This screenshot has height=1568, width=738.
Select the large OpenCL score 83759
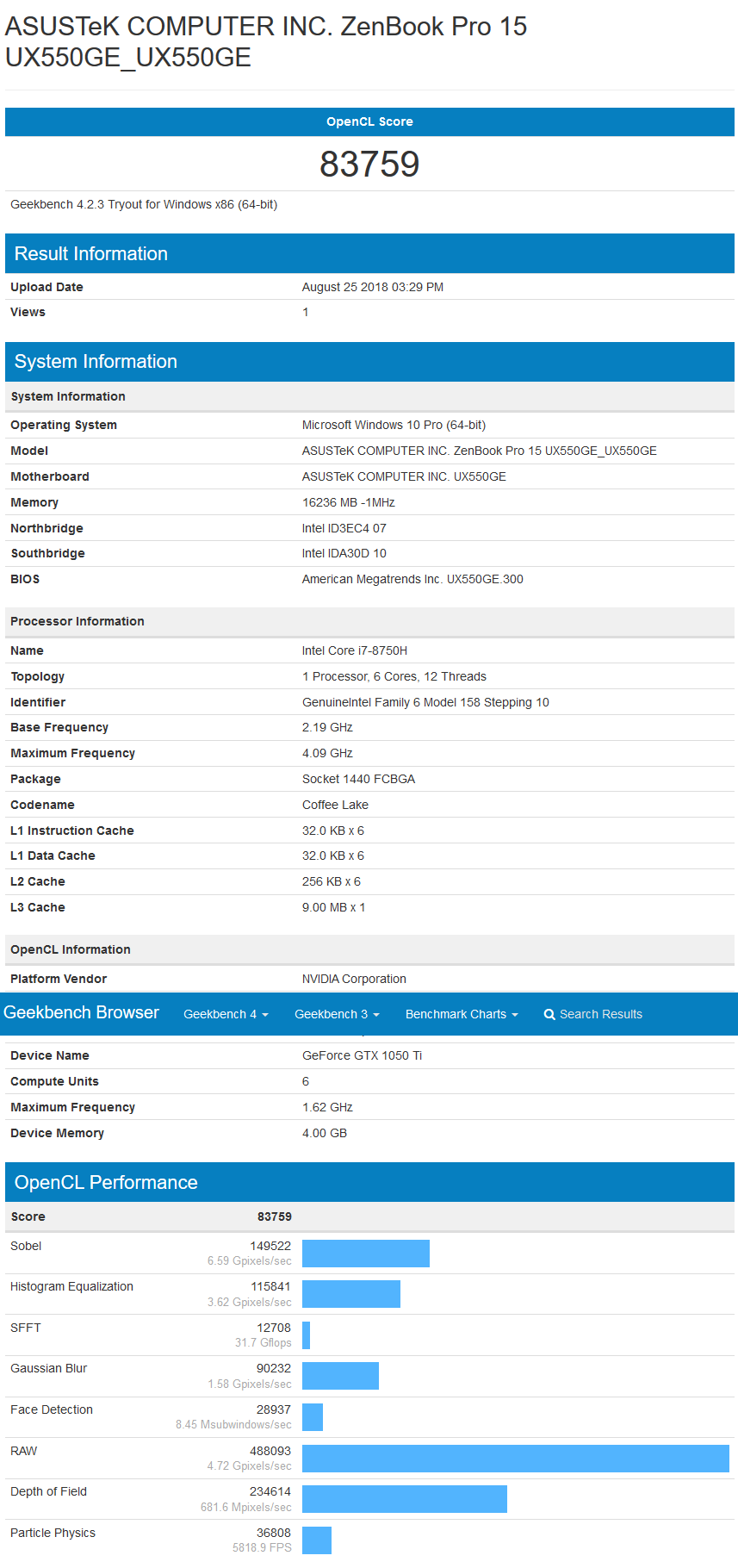(x=369, y=164)
